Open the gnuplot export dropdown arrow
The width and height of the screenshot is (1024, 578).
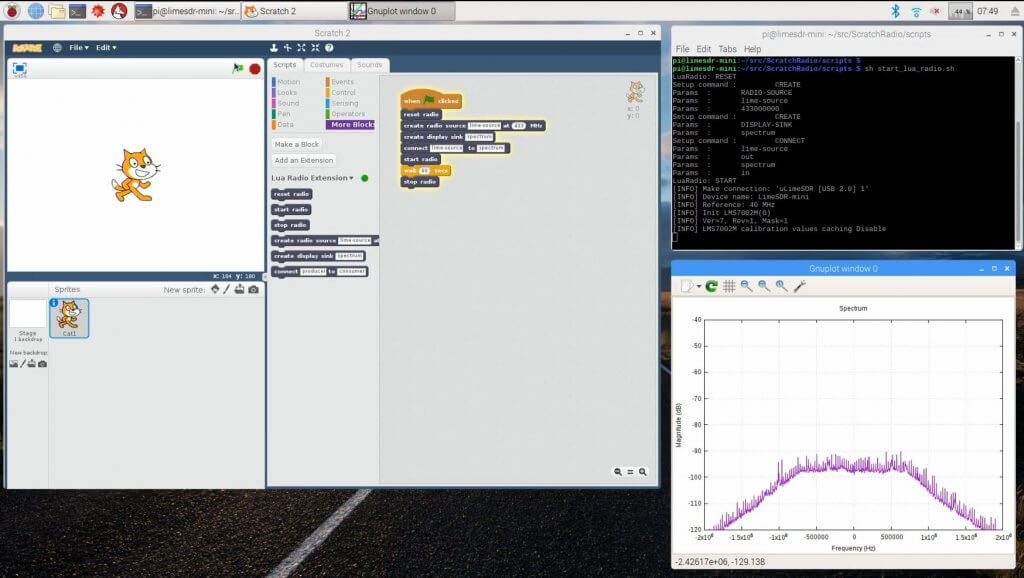[x=698, y=287]
